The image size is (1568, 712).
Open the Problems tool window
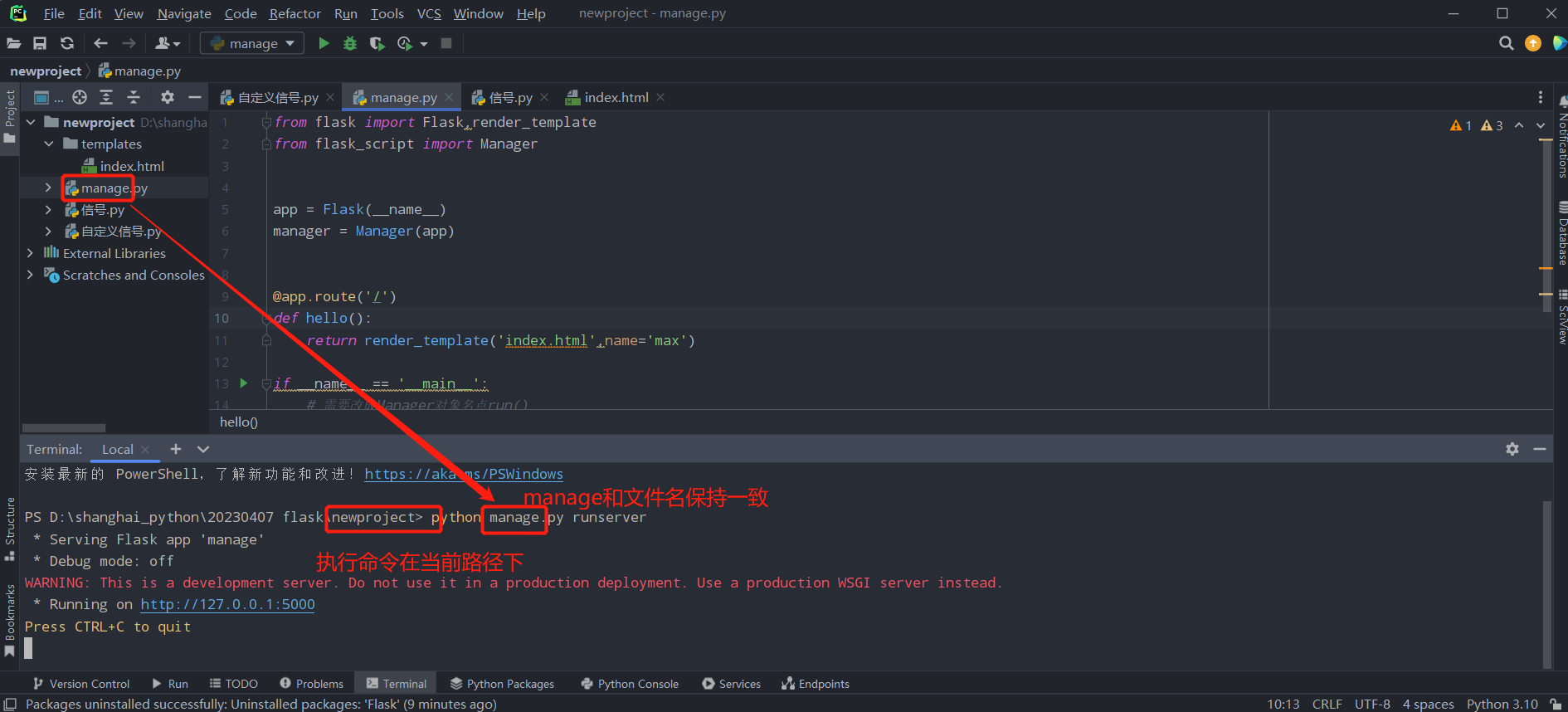pyautogui.click(x=311, y=684)
